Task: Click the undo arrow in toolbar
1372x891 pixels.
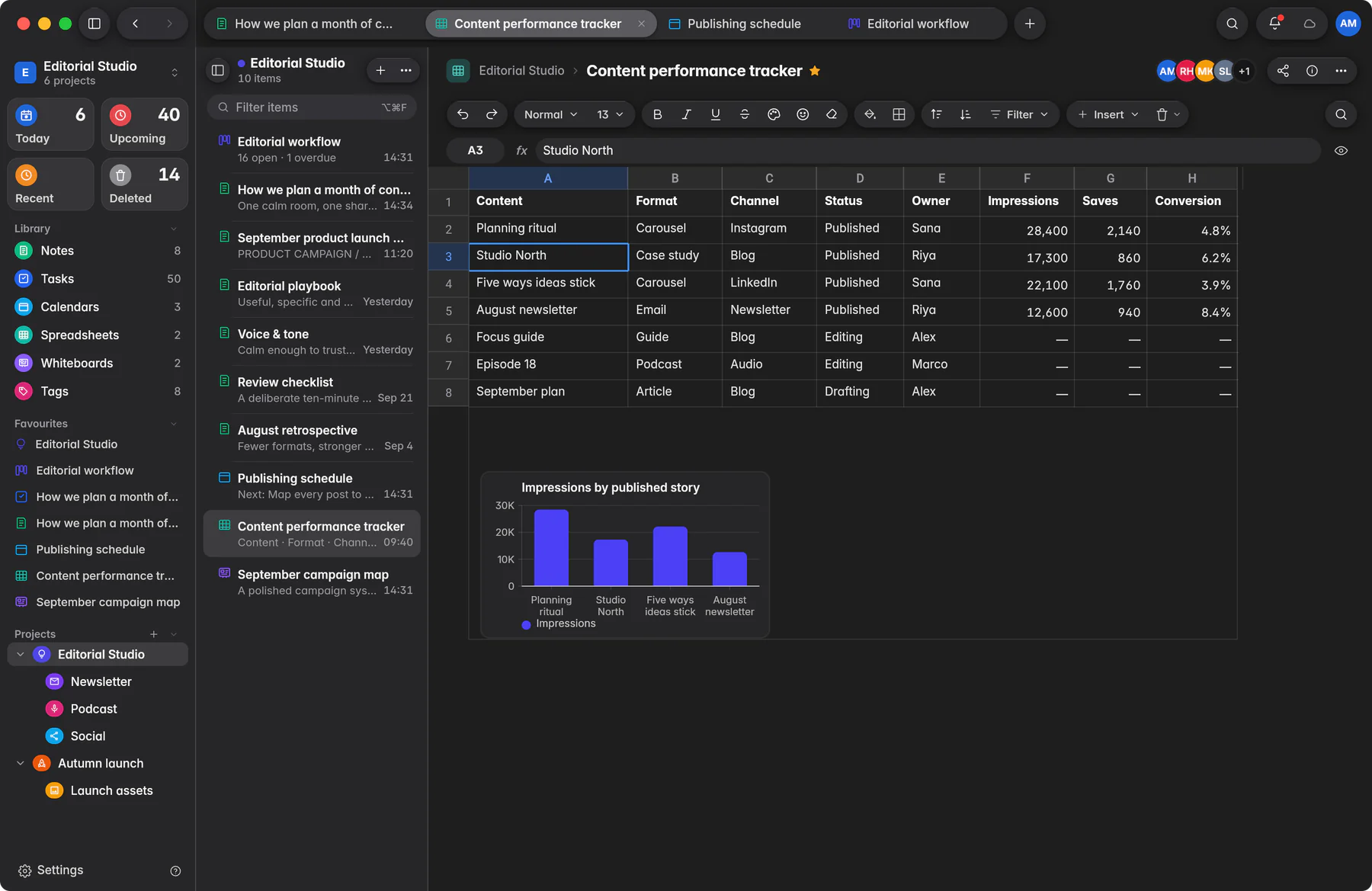Action: click(x=463, y=114)
